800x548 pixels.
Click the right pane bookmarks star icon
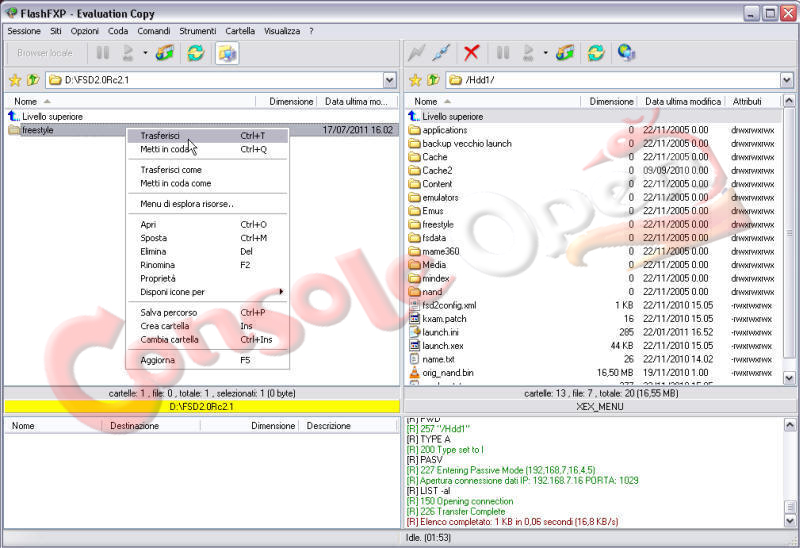click(x=415, y=80)
